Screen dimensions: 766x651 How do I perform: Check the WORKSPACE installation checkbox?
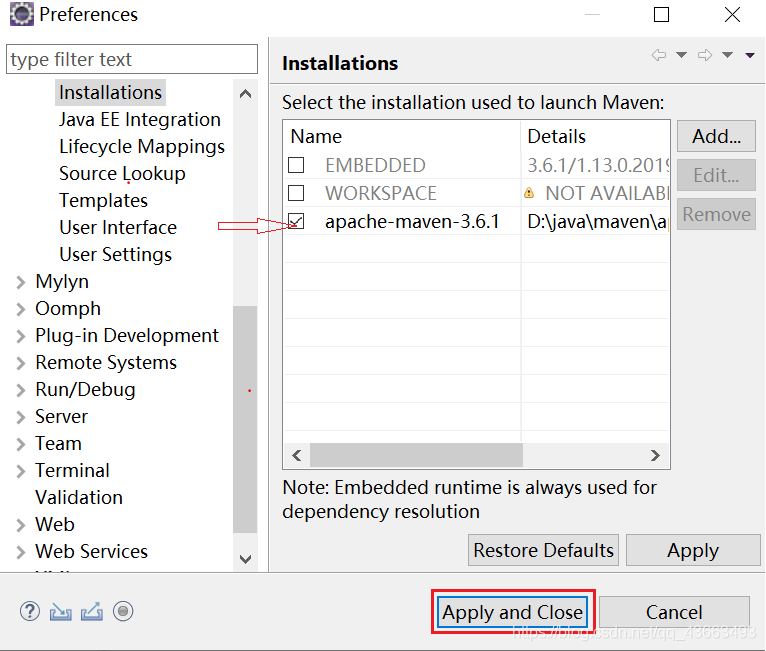[296, 193]
